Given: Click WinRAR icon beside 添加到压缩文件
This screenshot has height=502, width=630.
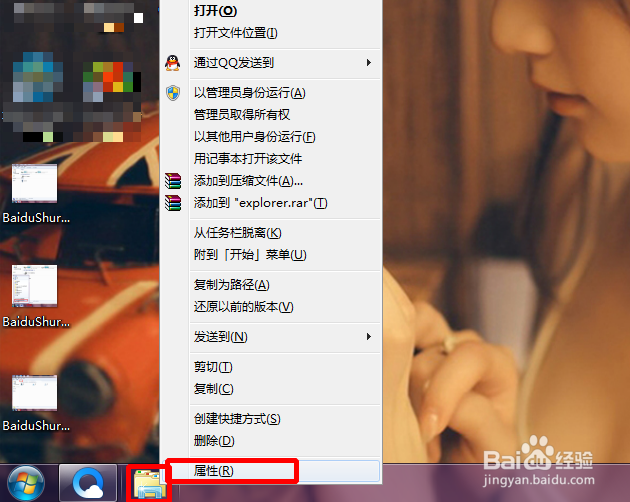Looking at the screenshot, I should 173,181.
